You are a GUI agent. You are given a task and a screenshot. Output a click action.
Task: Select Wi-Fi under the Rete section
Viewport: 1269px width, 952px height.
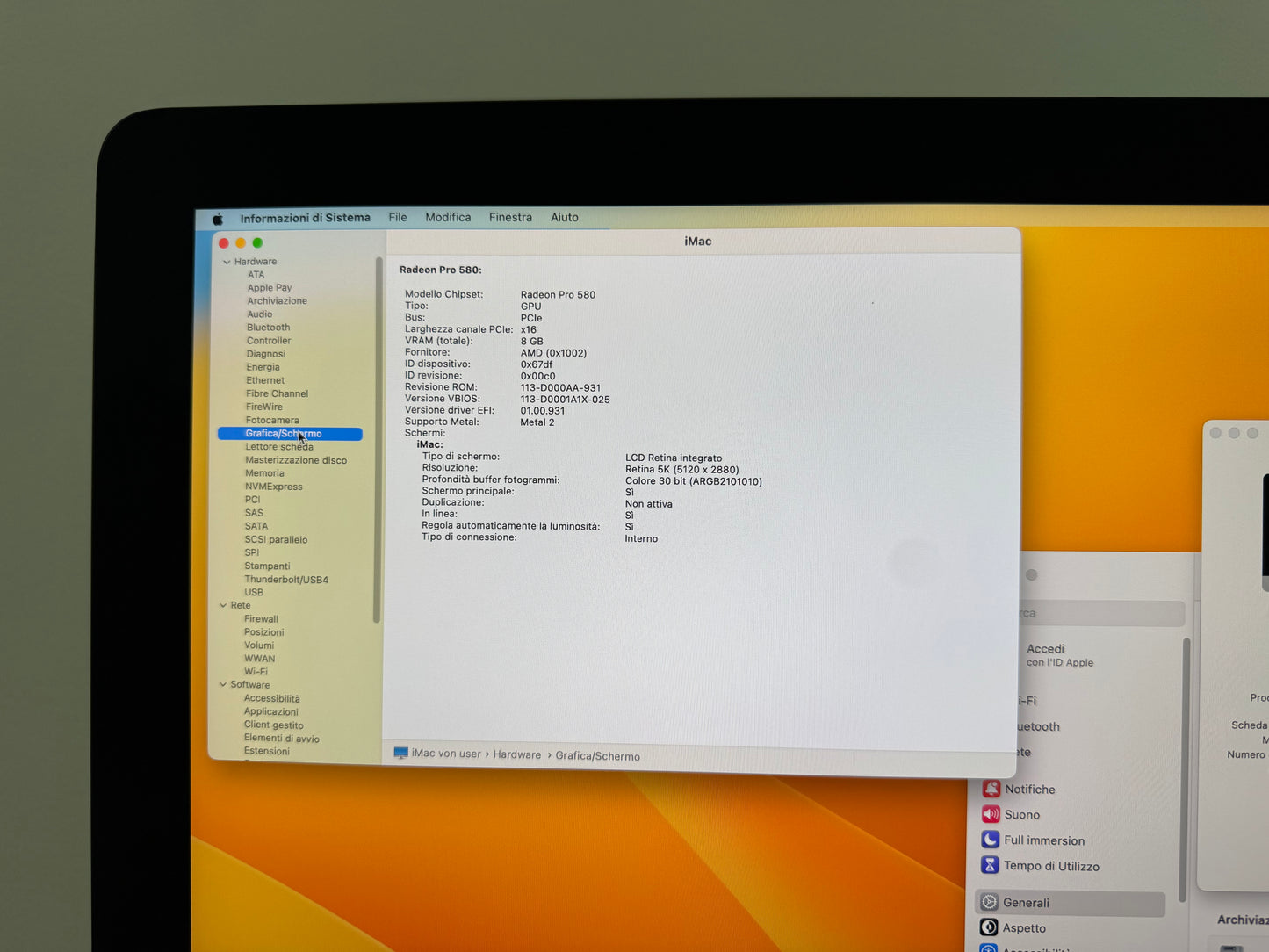[256, 672]
